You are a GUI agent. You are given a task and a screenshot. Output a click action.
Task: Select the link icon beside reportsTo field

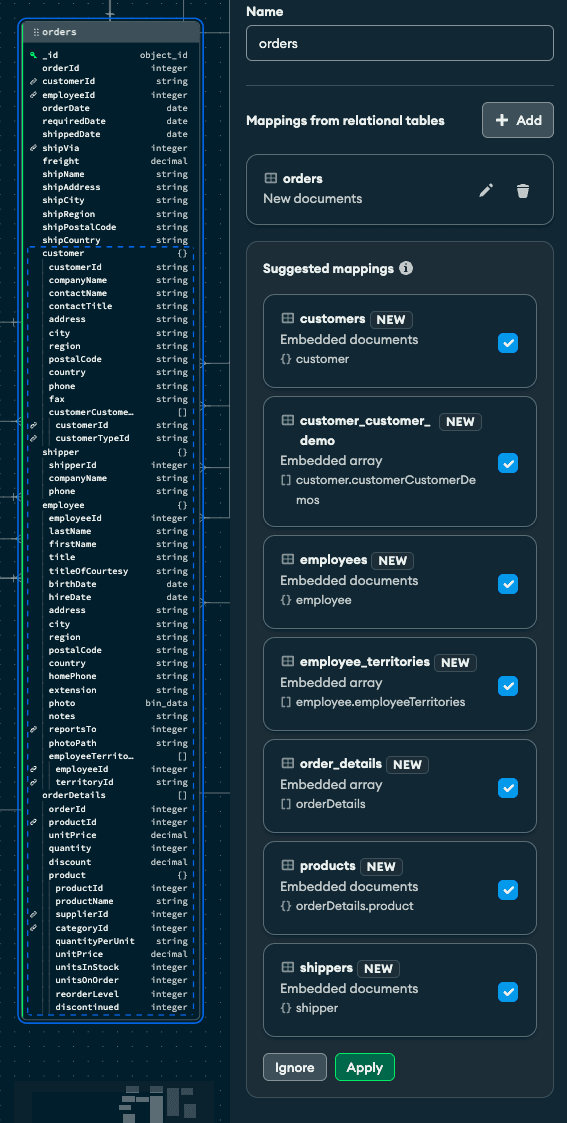(x=34, y=729)
